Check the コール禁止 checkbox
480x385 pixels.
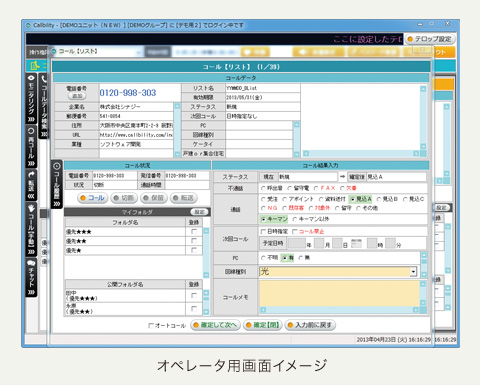pyautogui.click(x=294, y=231)
